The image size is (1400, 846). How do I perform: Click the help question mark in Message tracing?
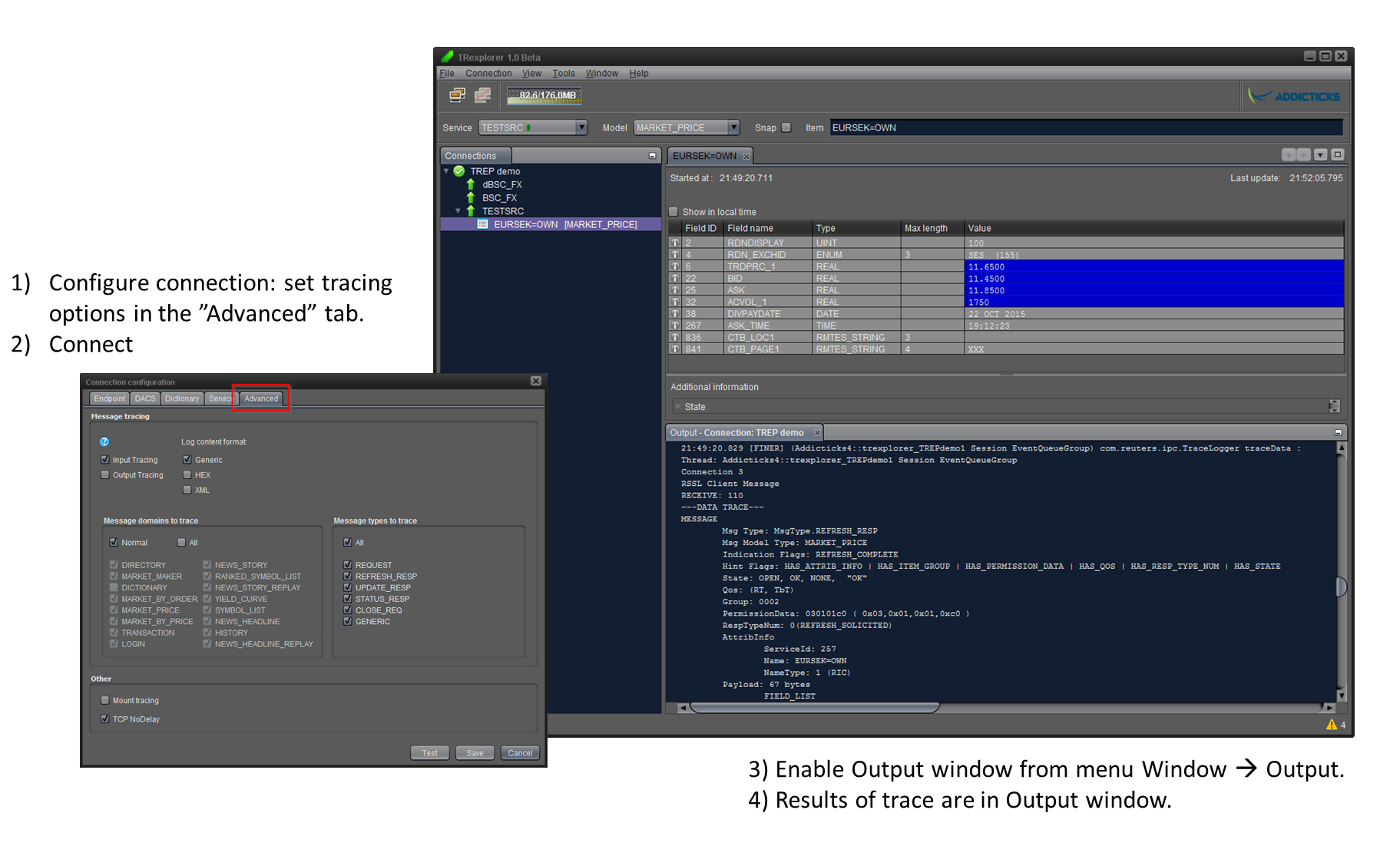pos(104,441)
